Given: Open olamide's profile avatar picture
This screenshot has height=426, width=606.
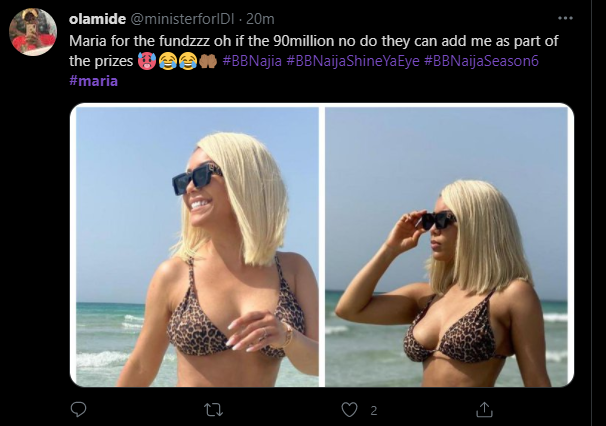Looking at the screenshot, I should coord(33,32).
